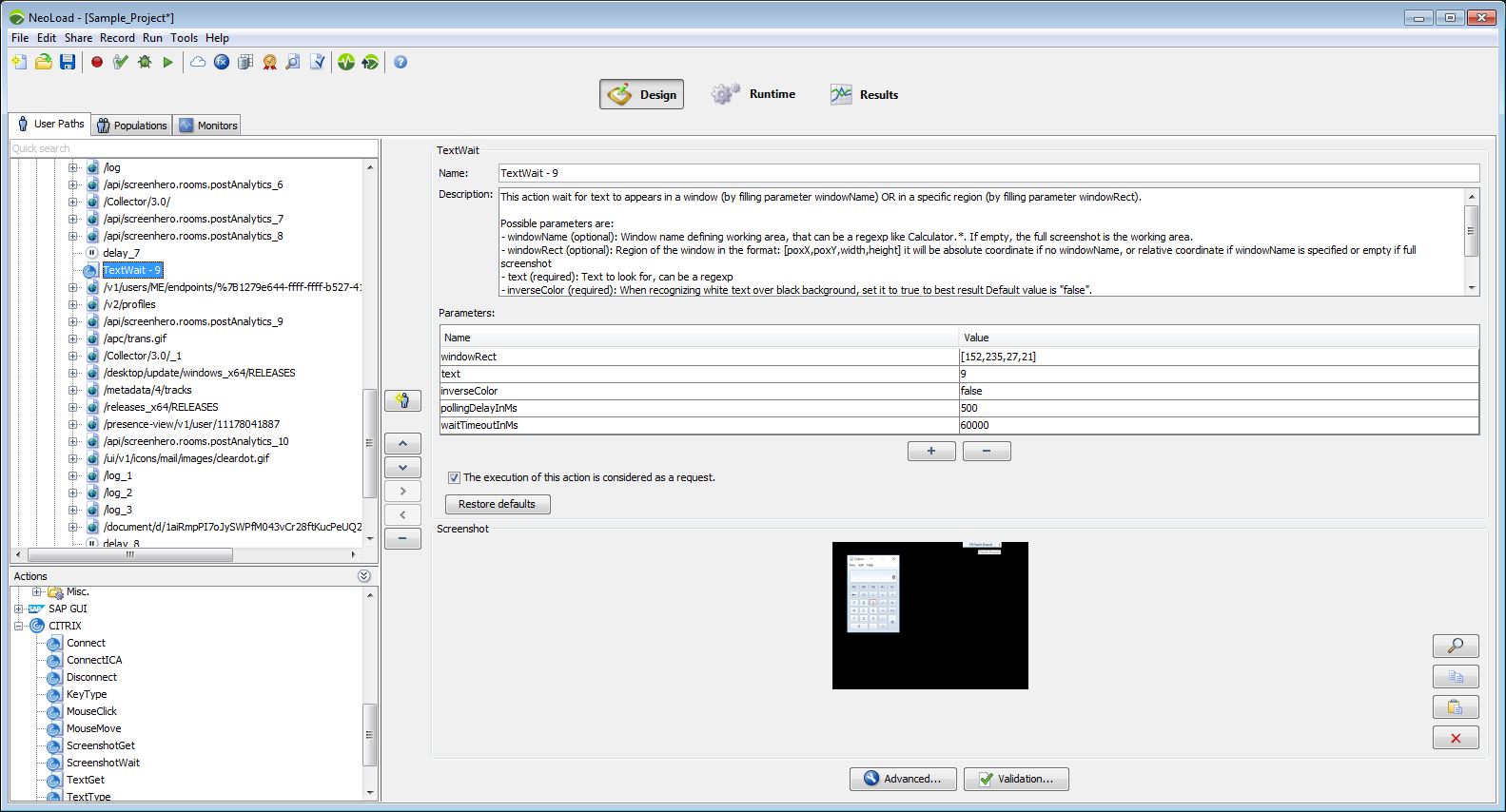Click the green Play icon in toolbar

coord(168,62)
